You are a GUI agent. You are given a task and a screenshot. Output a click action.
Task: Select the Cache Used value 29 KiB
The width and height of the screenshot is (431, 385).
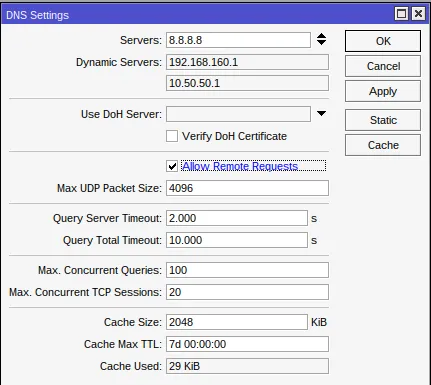(247, 366)
